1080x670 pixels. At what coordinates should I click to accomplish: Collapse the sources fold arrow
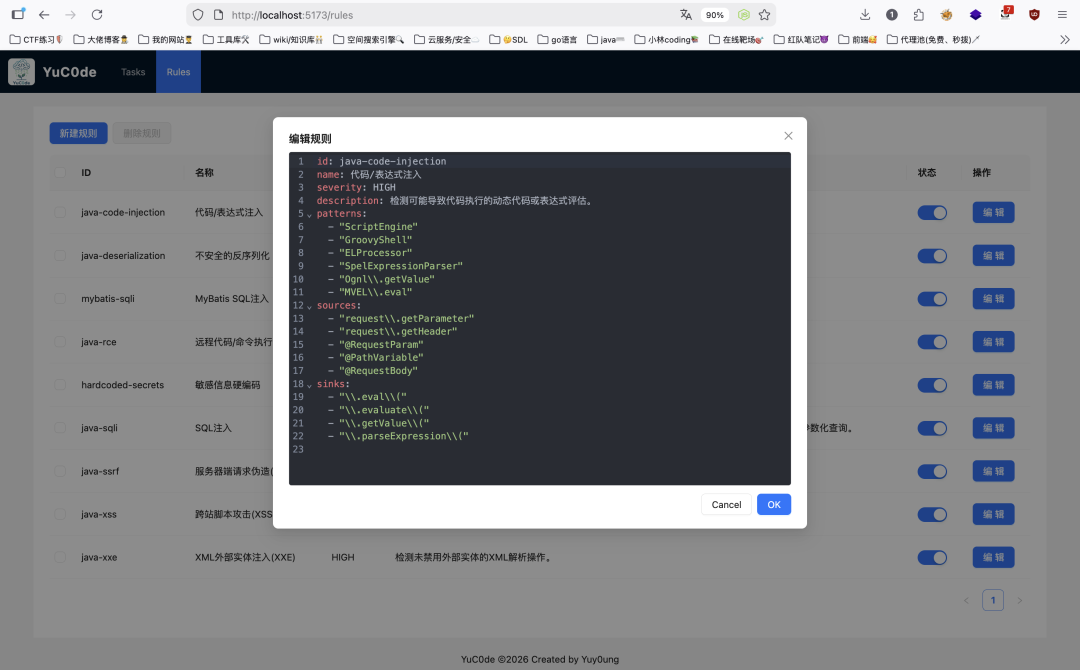309,307
